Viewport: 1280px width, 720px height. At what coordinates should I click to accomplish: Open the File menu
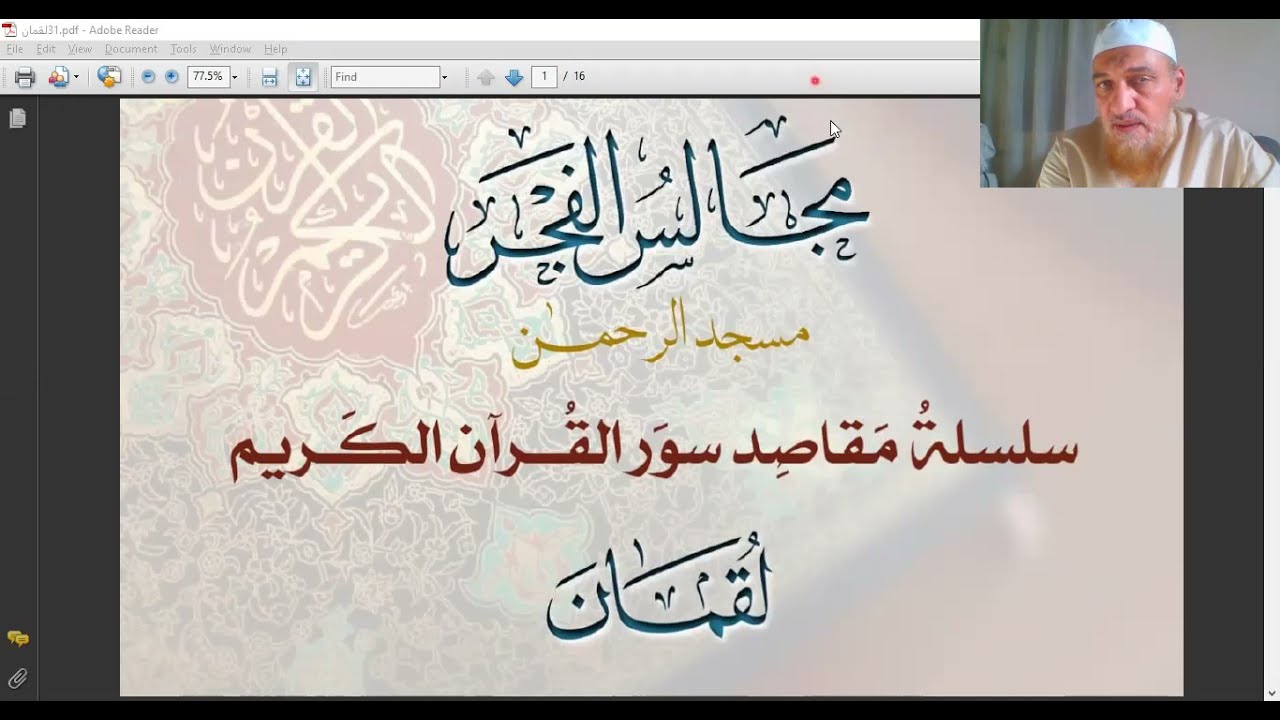tap(15, 49)
